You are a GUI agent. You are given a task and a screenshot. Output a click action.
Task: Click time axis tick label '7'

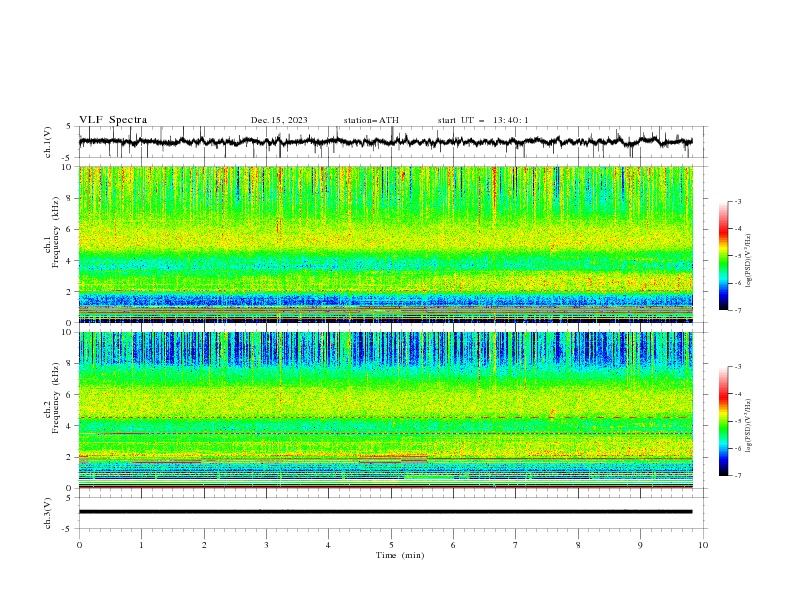pyautogui.click(x=516, y=545)
